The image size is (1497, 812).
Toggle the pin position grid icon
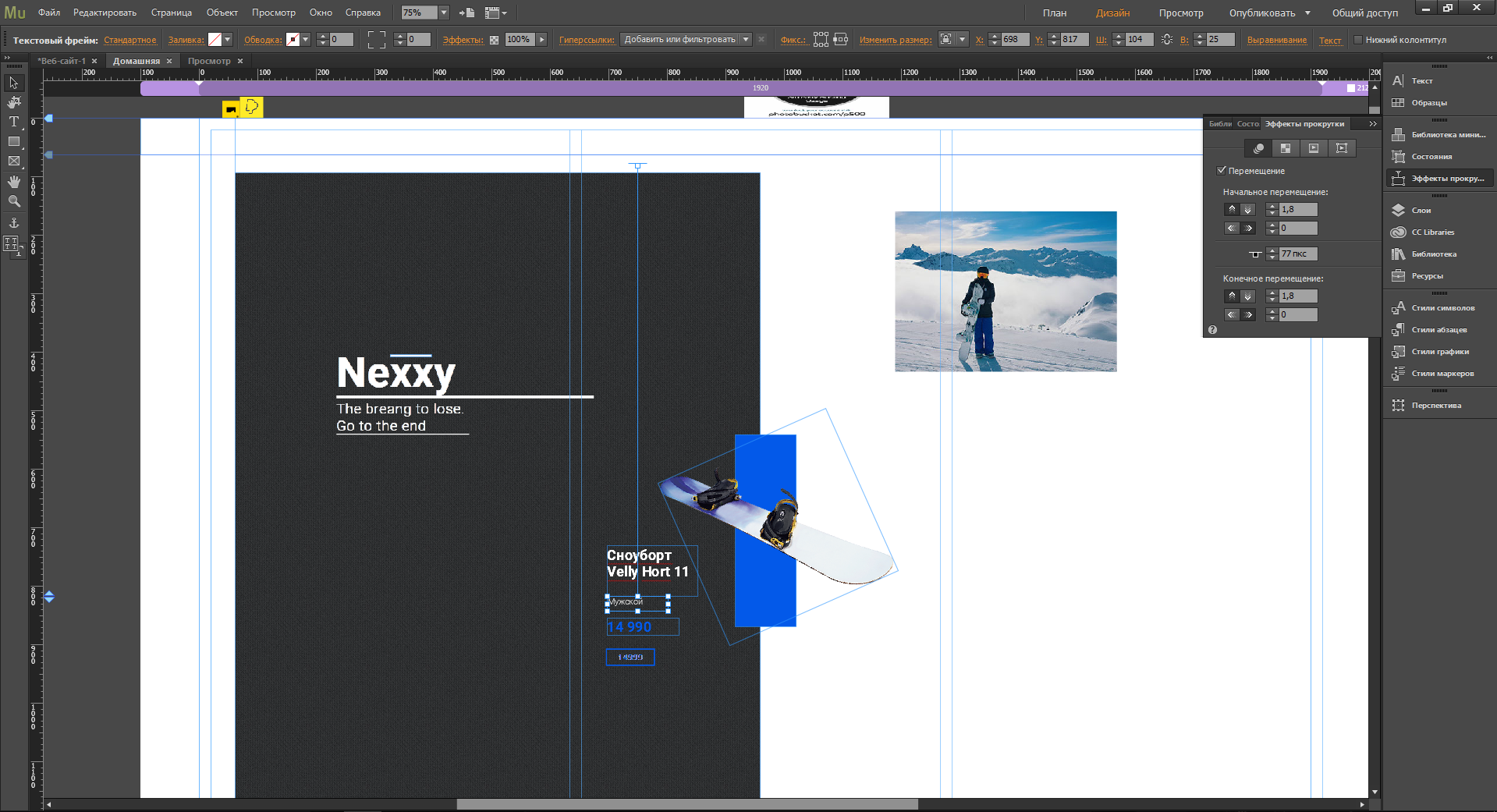tap(821, 39)
